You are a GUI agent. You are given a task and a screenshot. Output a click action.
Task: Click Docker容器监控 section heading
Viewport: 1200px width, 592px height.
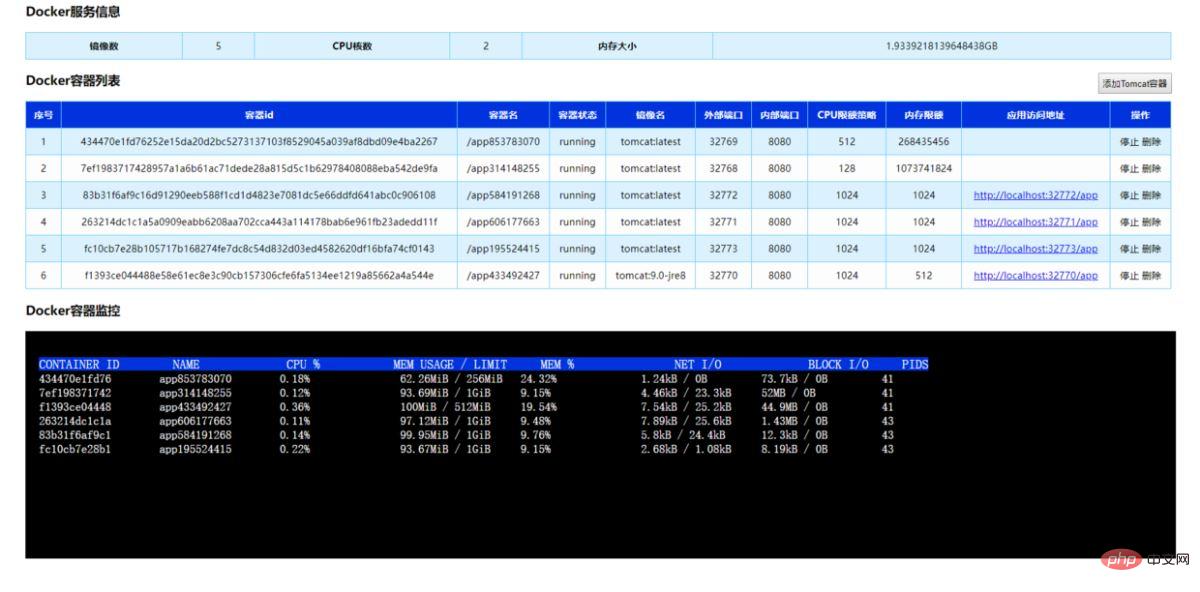tap(73, 311)
